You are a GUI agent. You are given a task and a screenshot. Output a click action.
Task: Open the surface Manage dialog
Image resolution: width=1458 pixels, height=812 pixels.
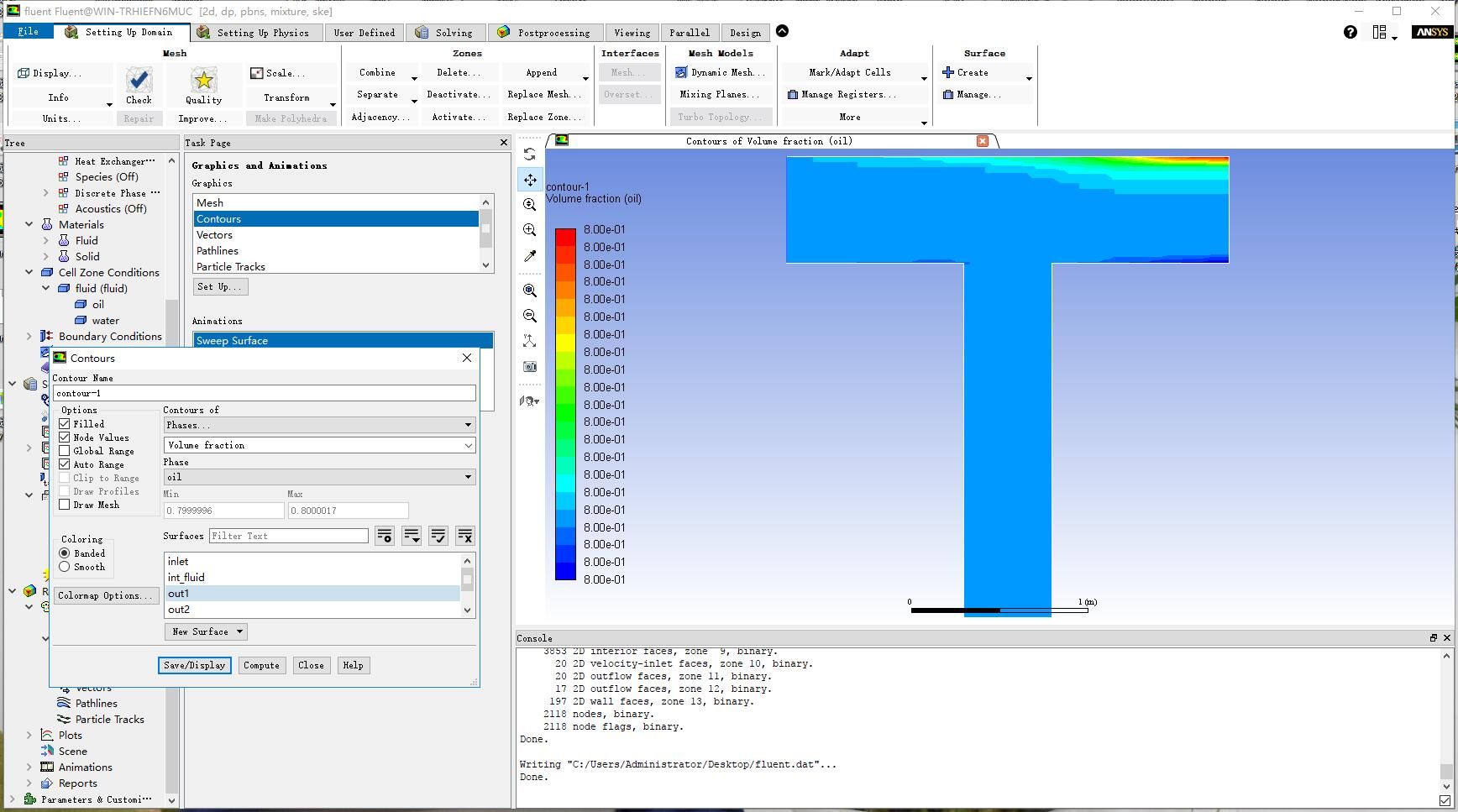[972, 94]
